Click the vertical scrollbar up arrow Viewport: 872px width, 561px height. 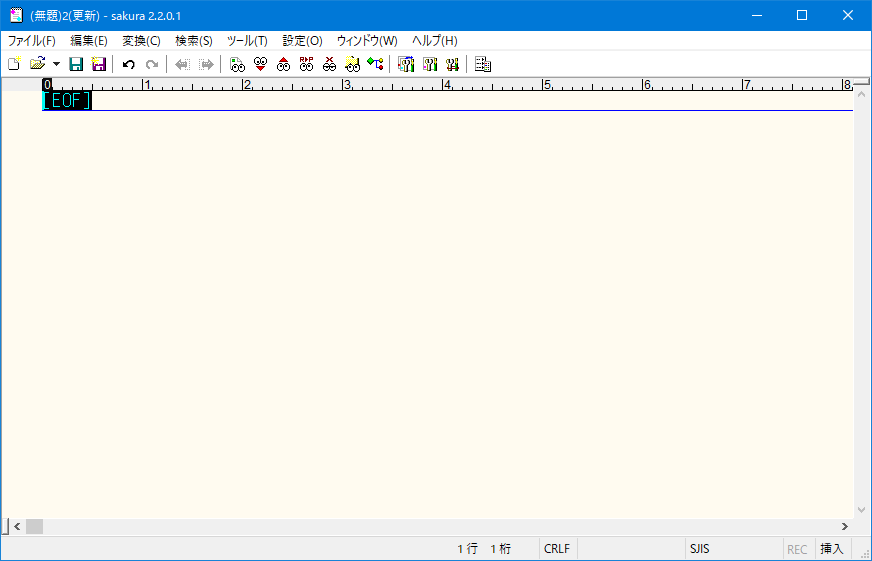click(861, 95)
